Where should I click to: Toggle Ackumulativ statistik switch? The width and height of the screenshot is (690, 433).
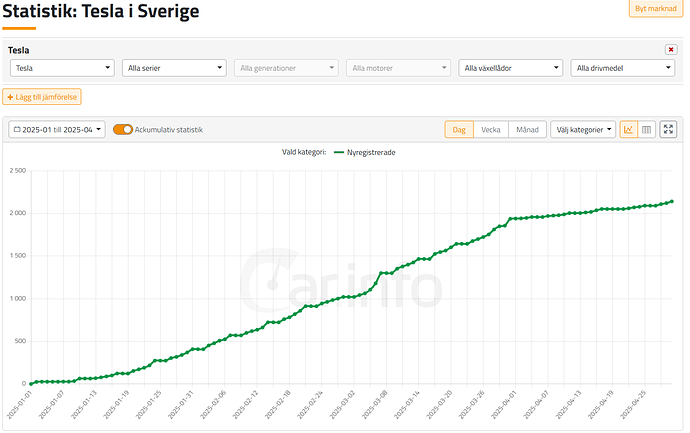pos(123,129)
